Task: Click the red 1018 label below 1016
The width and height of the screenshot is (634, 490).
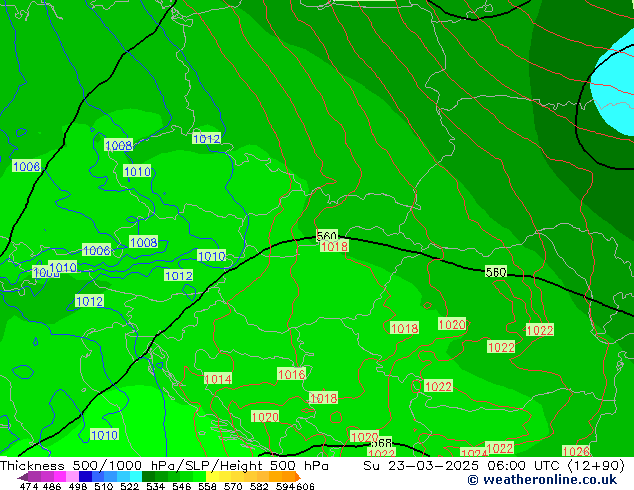Action: (x=323, y=398)
